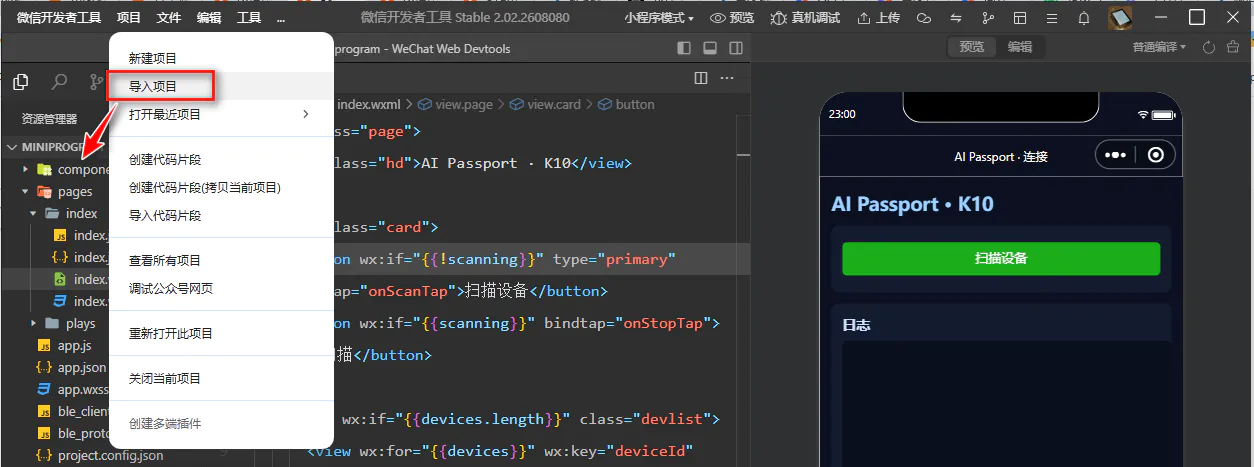The height and width of the screenshot is (467, 1254).
Task: Open app.js in the file tree
Action: coord(74,345)
